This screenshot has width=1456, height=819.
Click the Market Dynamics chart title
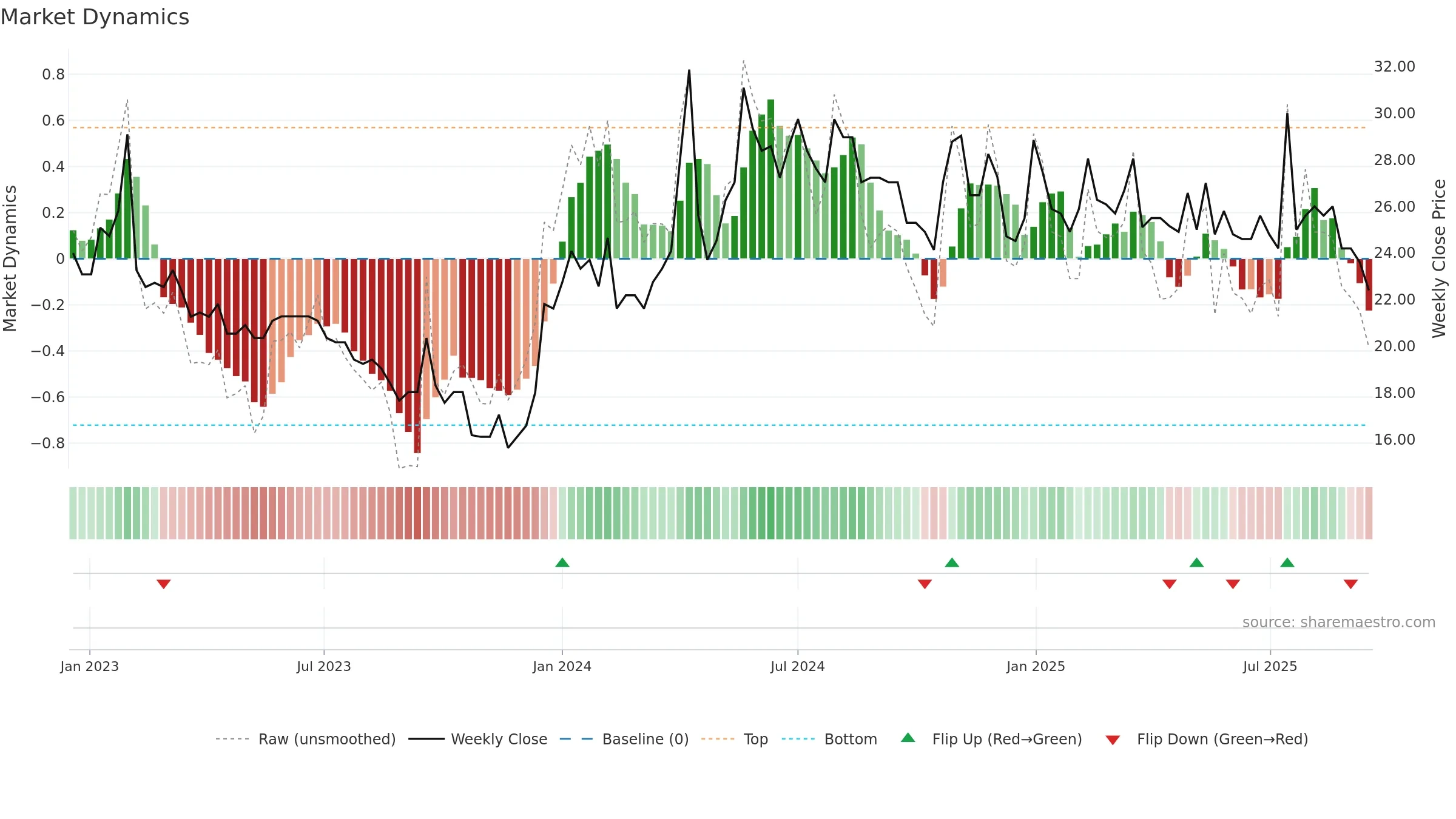(x=95, y=17)
